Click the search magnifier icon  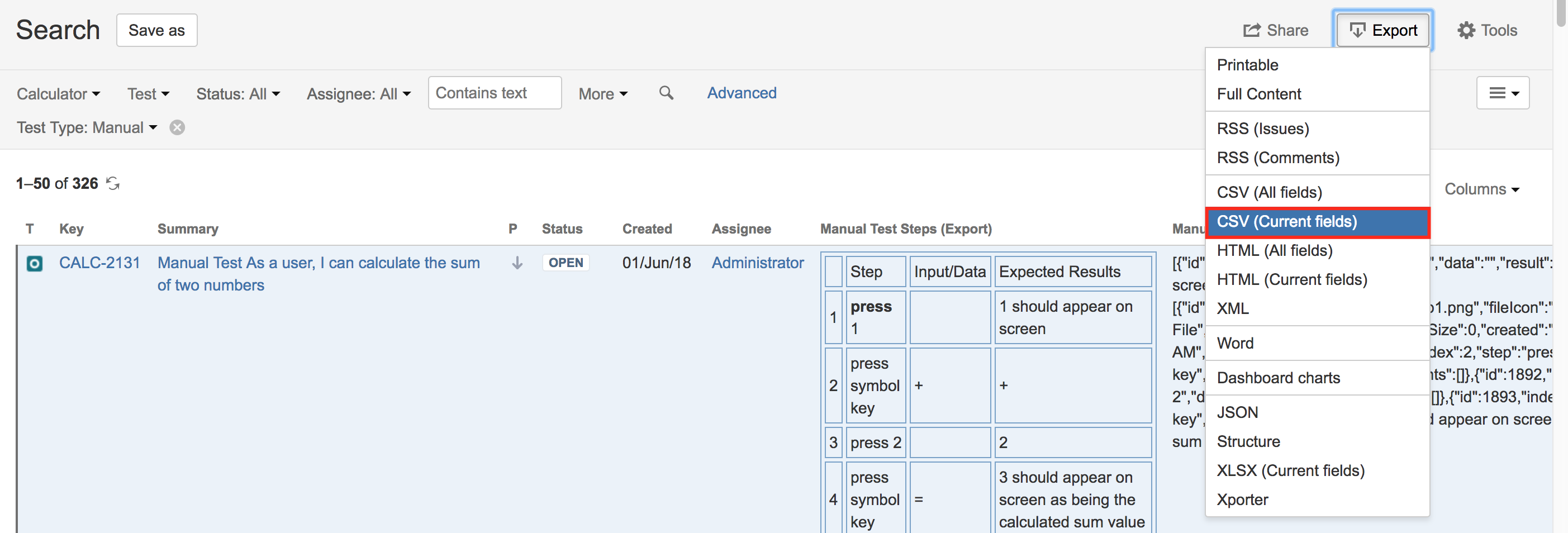pyautogui.click(x=667, y=93)
